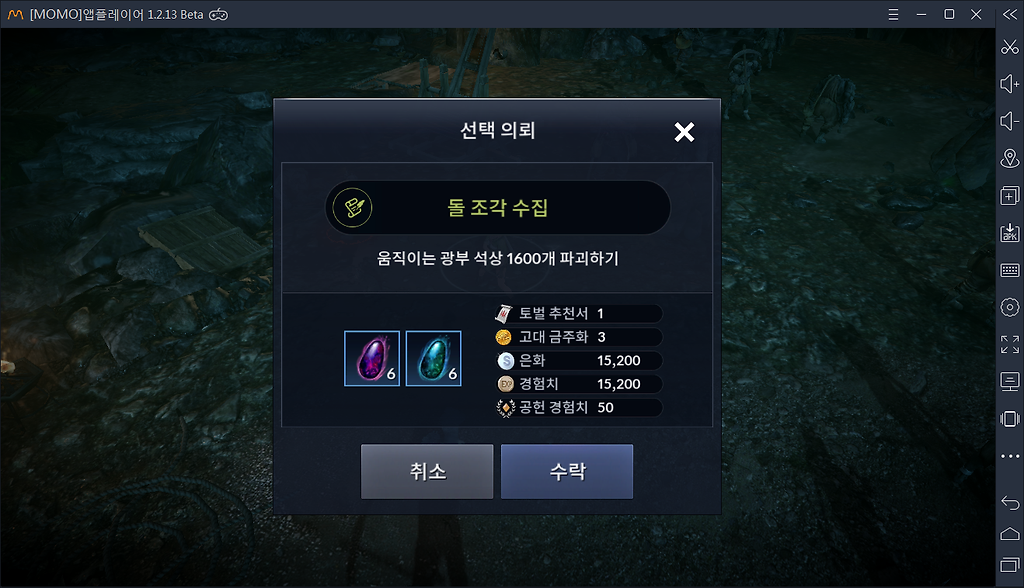This screenshot has width=1024, height=588.
Task: Go back using Android back arrow
Action: 1010,502
